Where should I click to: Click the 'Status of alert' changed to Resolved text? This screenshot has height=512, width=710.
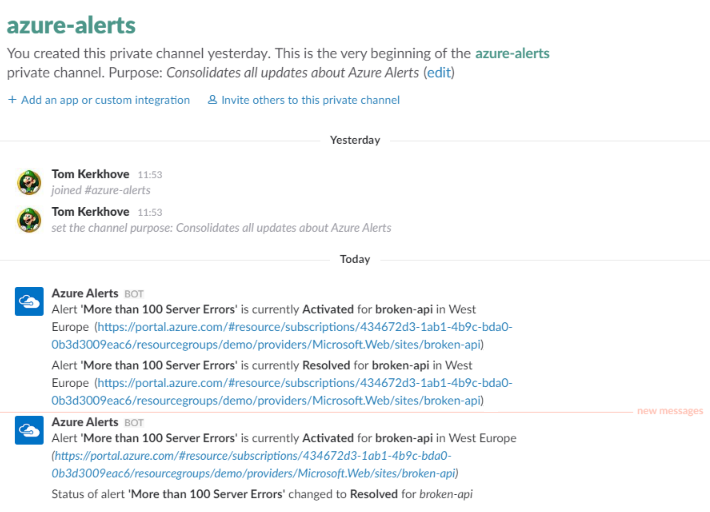coord(262,493)
